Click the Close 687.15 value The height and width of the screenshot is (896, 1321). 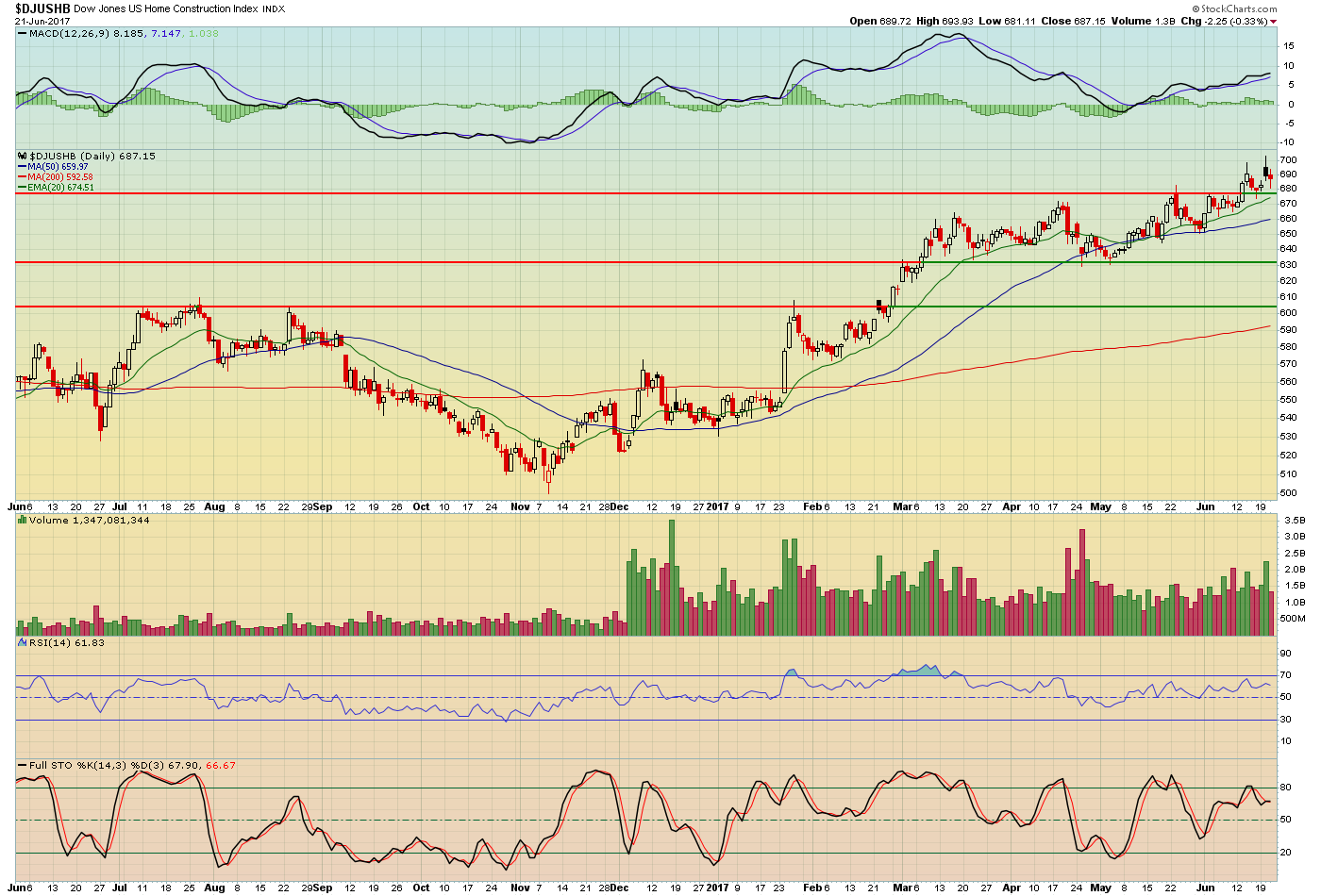click(x=1073, y=21)
